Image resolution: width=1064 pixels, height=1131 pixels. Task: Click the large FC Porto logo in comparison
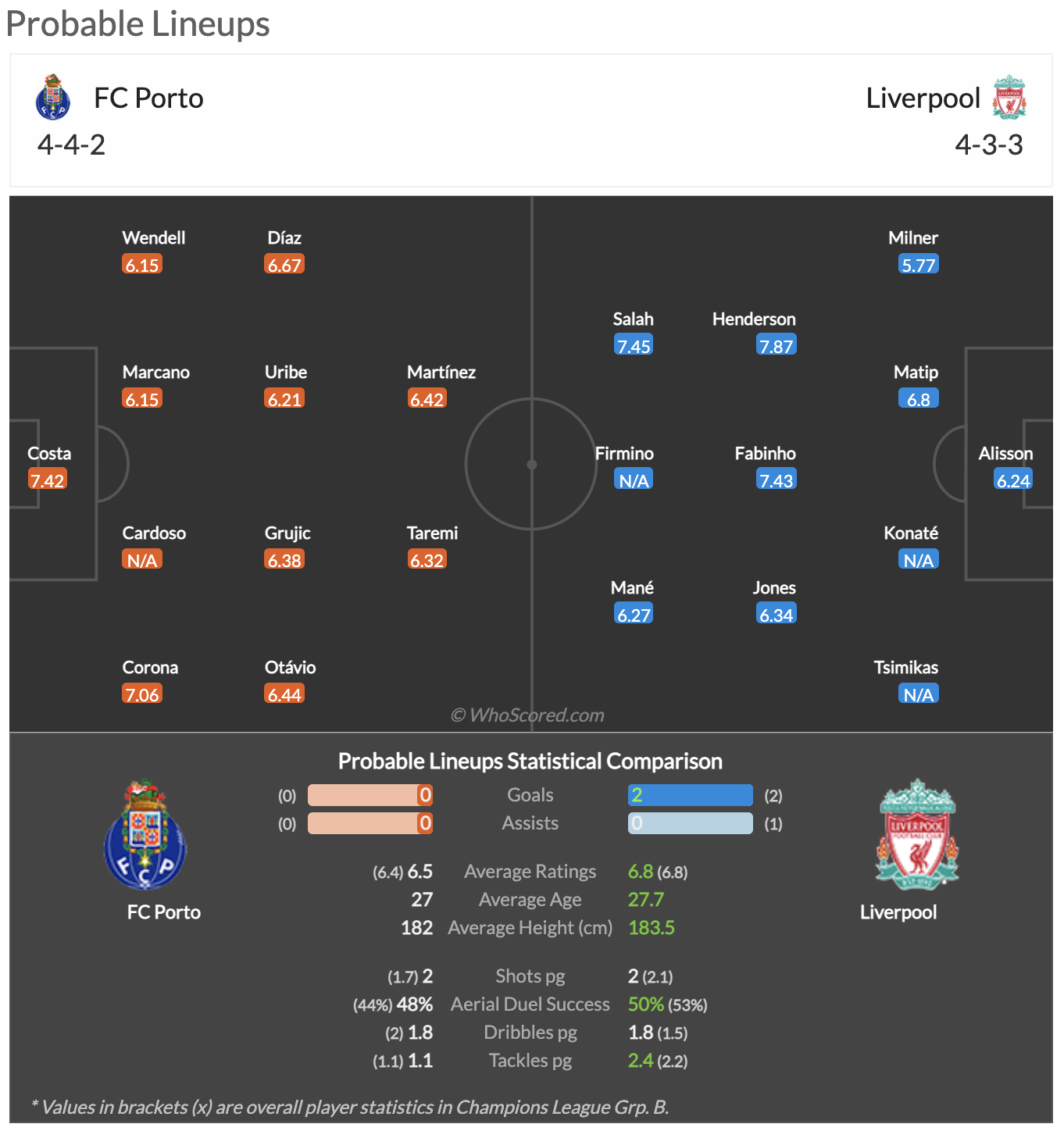click(145, 835)
